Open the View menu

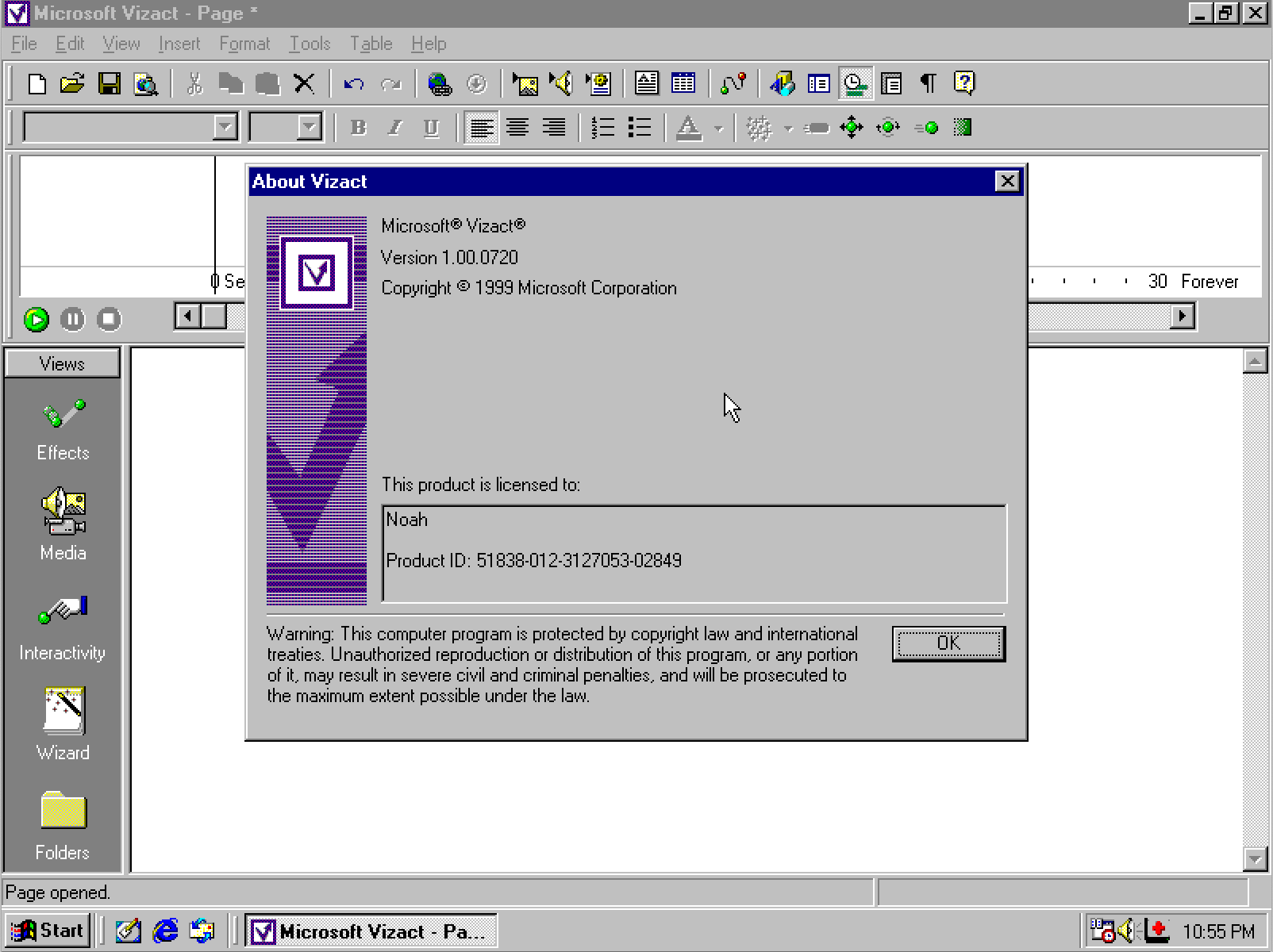121,44
